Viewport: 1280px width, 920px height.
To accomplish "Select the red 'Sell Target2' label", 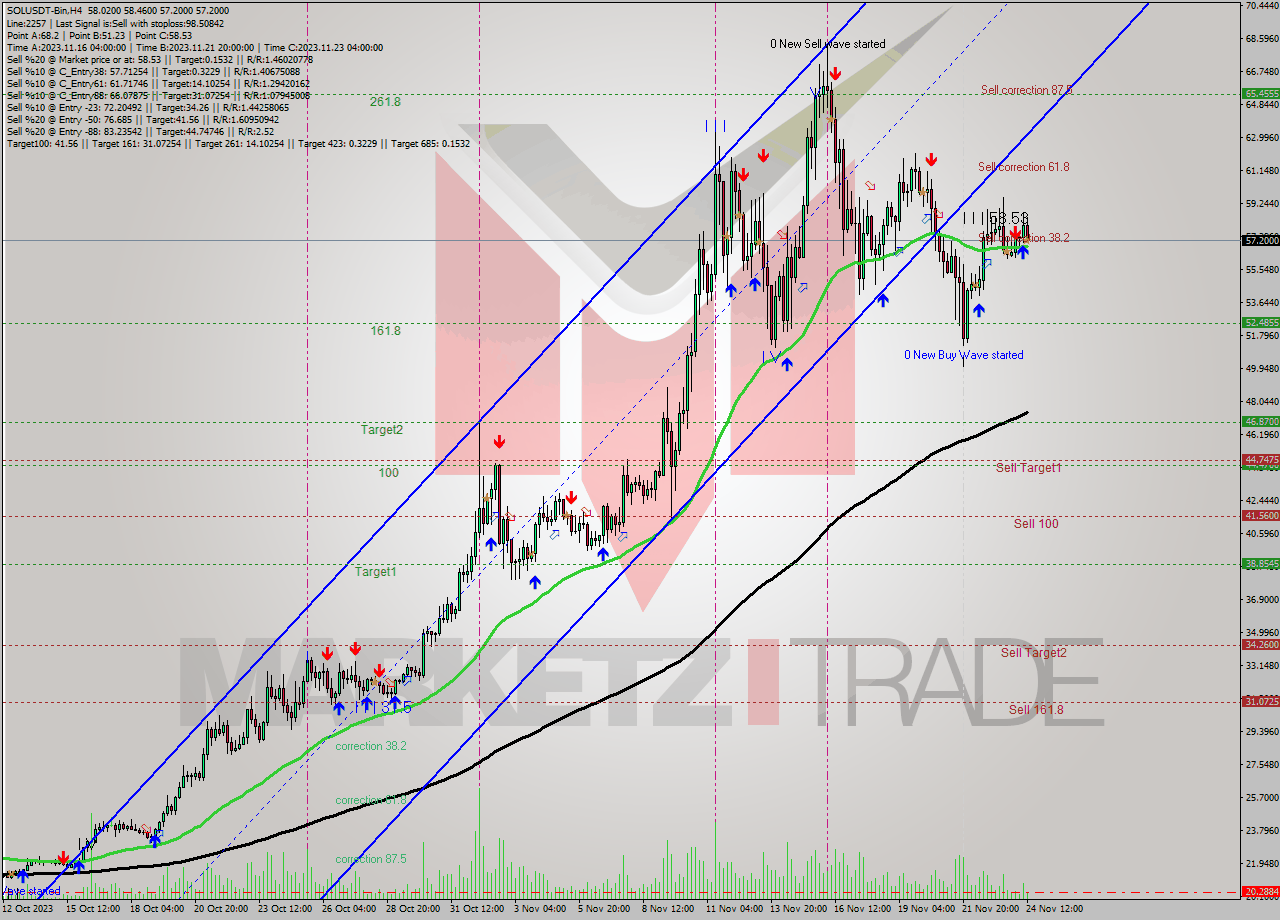I will 1034,653.
